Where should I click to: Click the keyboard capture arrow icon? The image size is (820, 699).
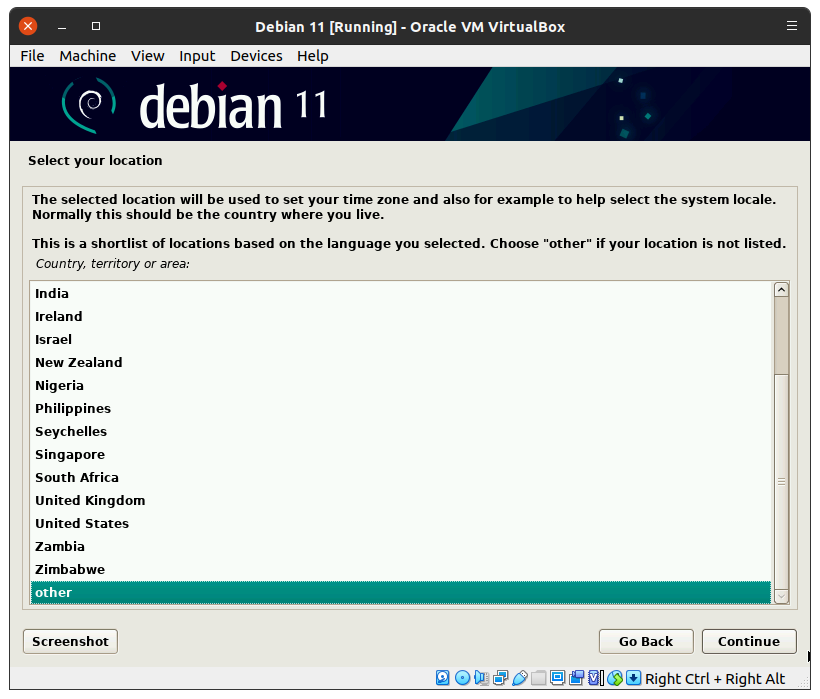coord(634,678)
